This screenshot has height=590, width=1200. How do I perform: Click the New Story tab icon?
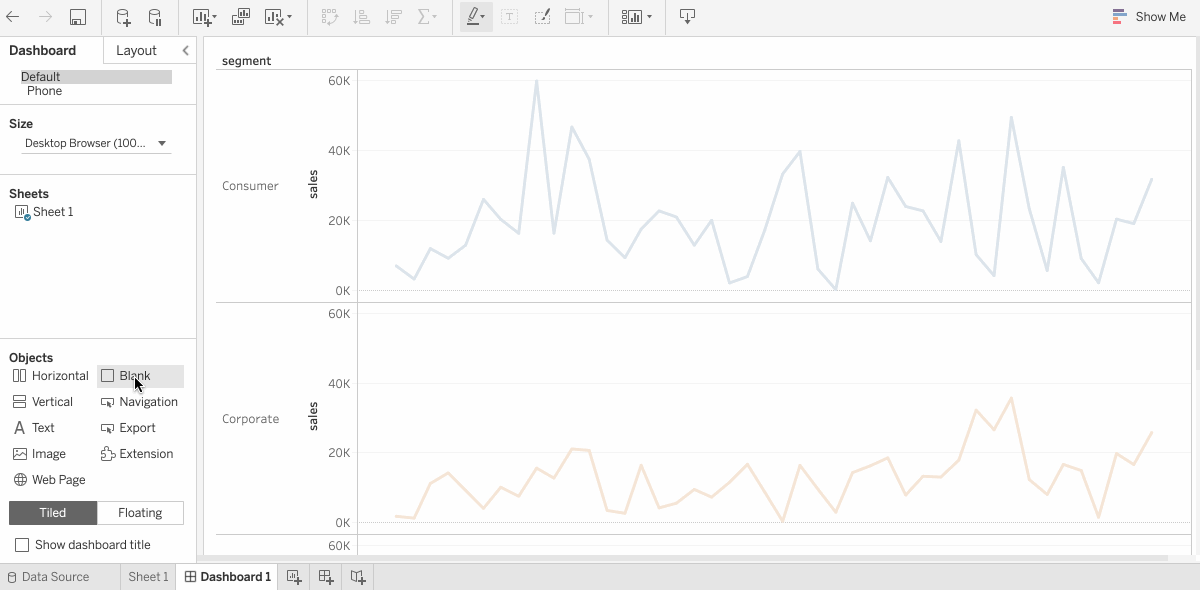point(358,577)
